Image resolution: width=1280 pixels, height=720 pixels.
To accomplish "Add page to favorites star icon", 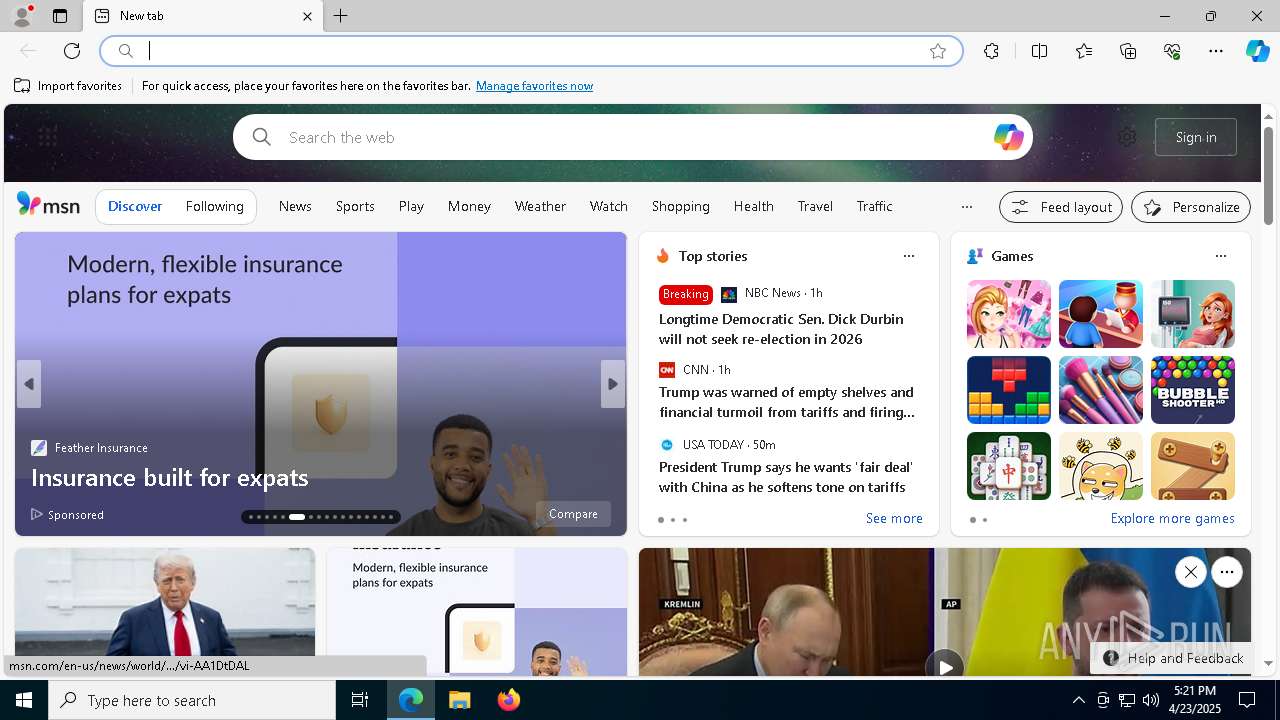I will [x=938, y=51].
